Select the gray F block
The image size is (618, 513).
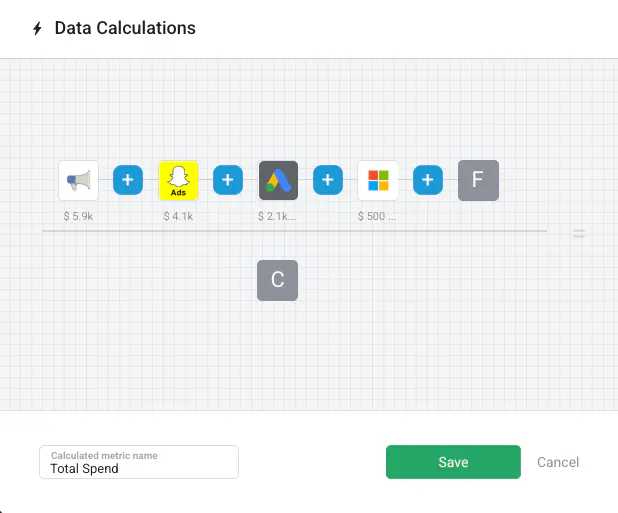pos(478,181)
